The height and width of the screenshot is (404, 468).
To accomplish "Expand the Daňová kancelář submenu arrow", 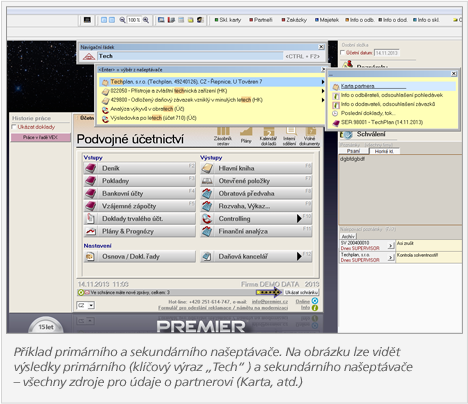I will pos(299,256).
